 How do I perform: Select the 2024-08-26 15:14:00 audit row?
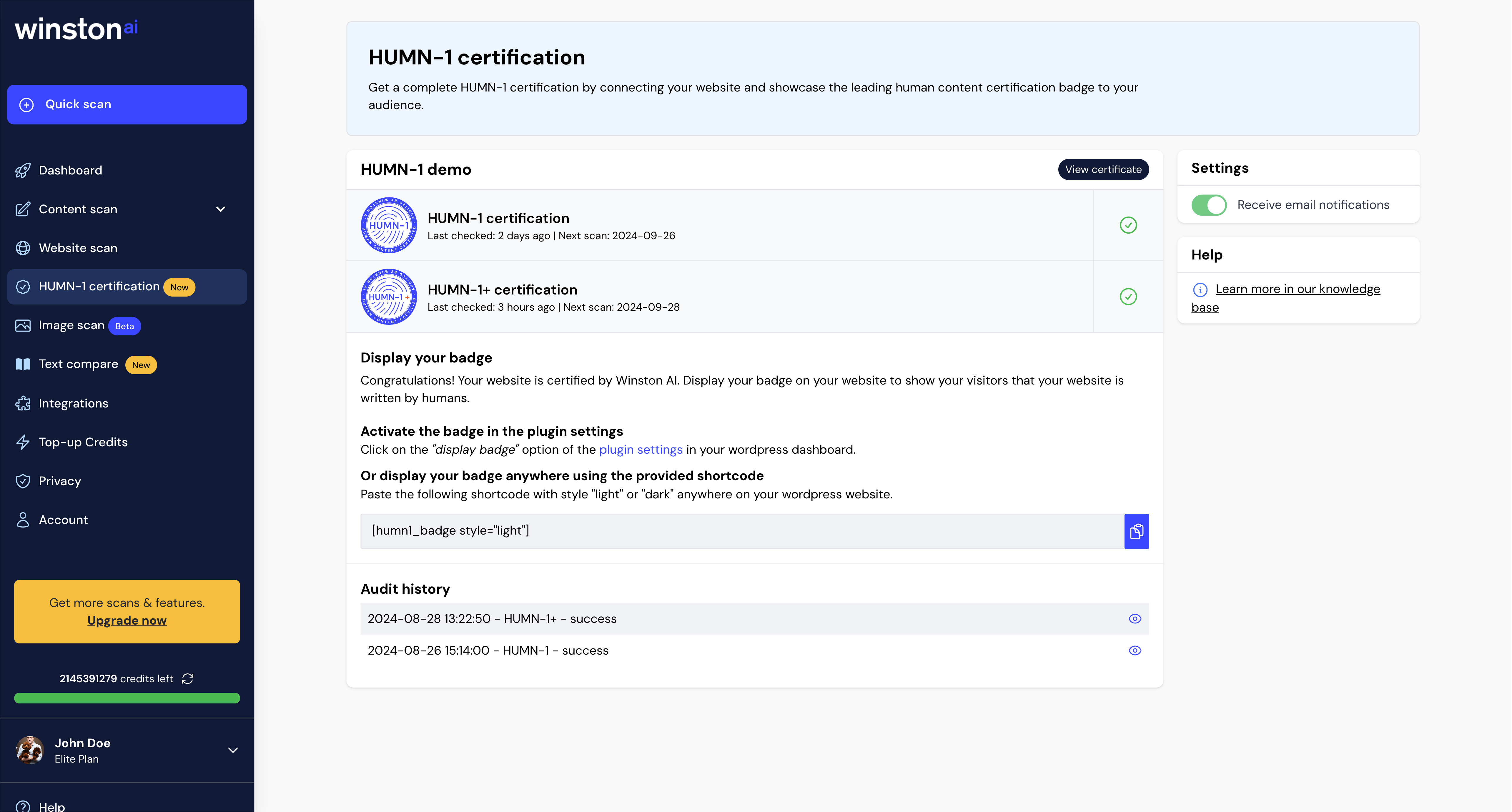(x=754, y=650)
